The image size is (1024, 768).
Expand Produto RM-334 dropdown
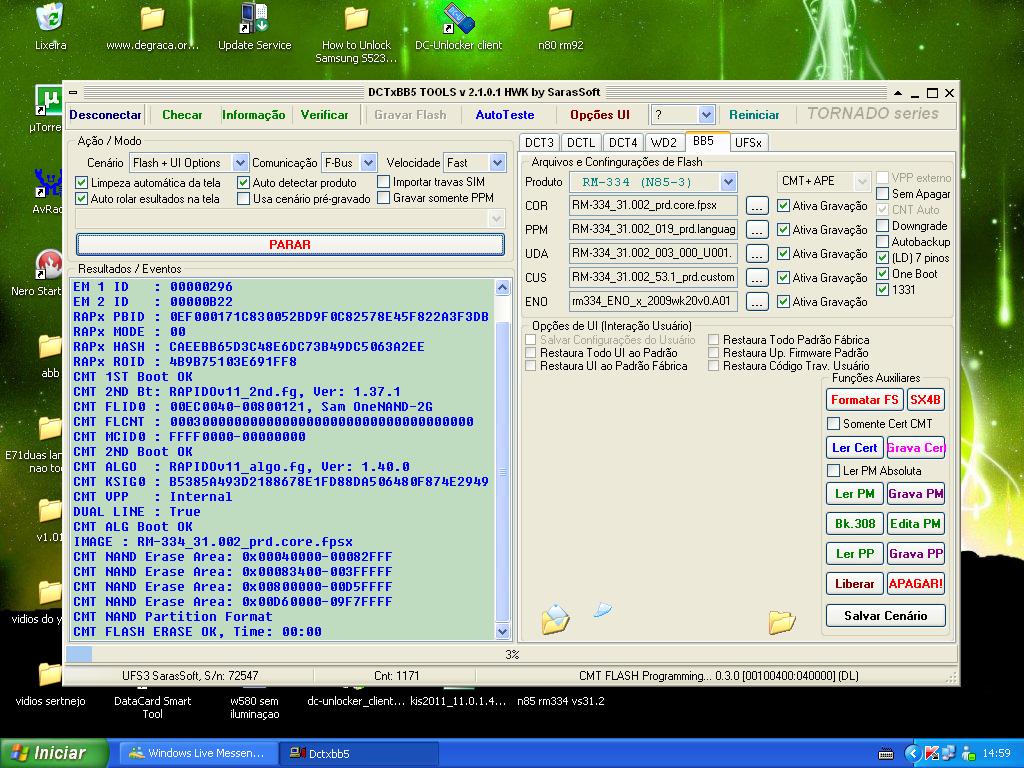click(x=729, y=182)
